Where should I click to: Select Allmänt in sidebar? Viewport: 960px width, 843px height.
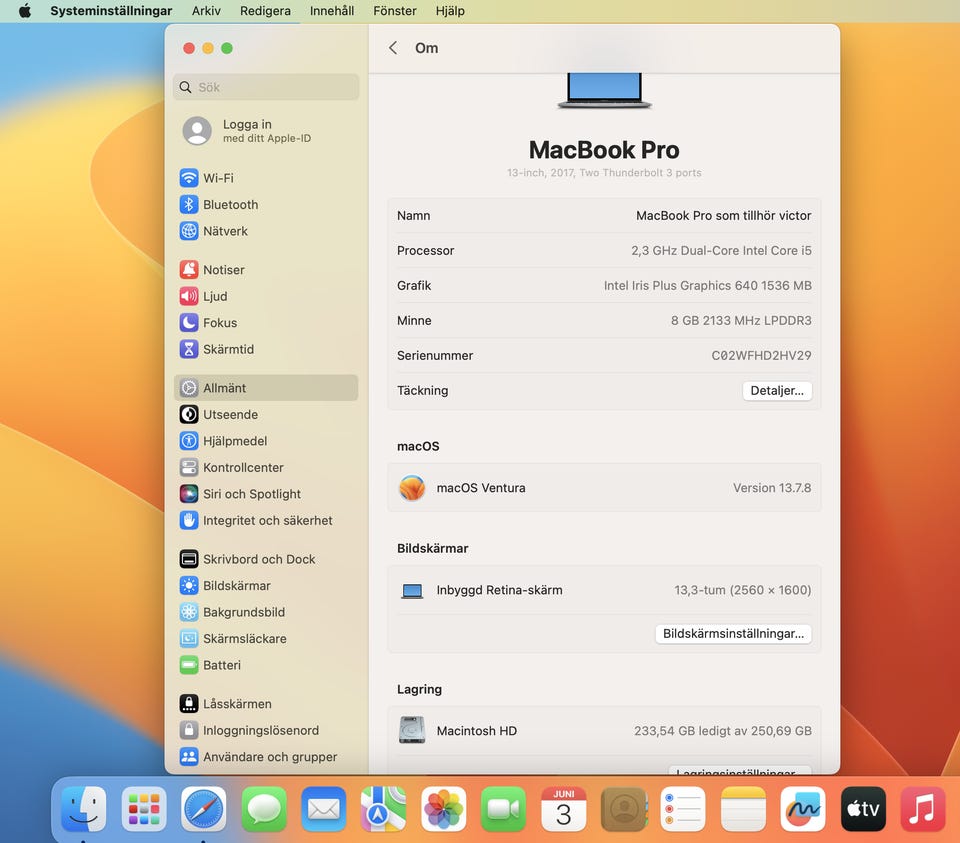pos(266,388)
